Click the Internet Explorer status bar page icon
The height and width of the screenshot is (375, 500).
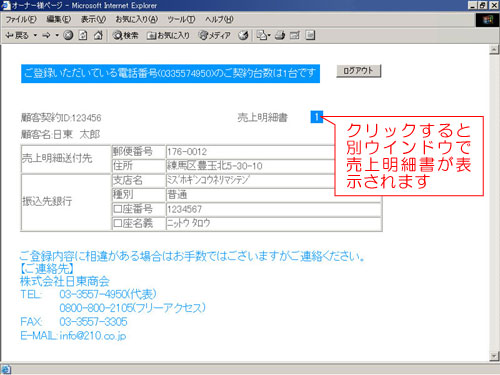(x=6, y=370)
